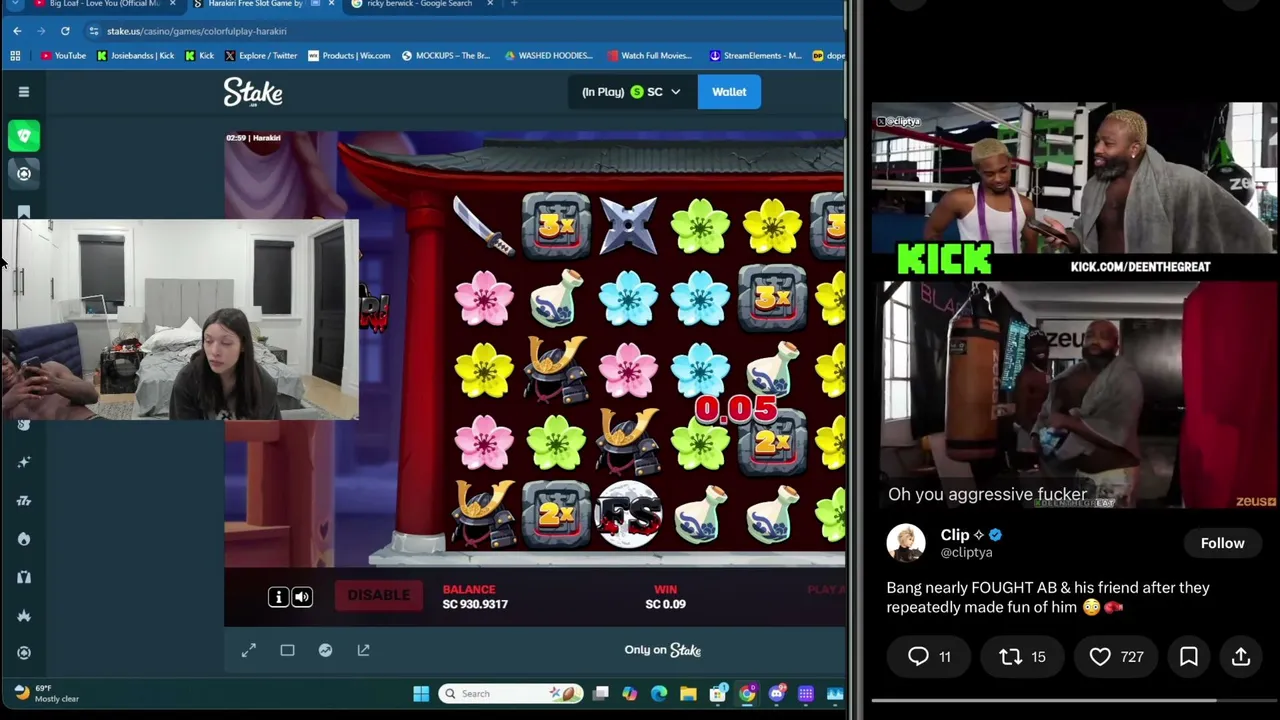Launch Microsoft Edge from the taskbar
1280x720 pixels.
point(659,694)
